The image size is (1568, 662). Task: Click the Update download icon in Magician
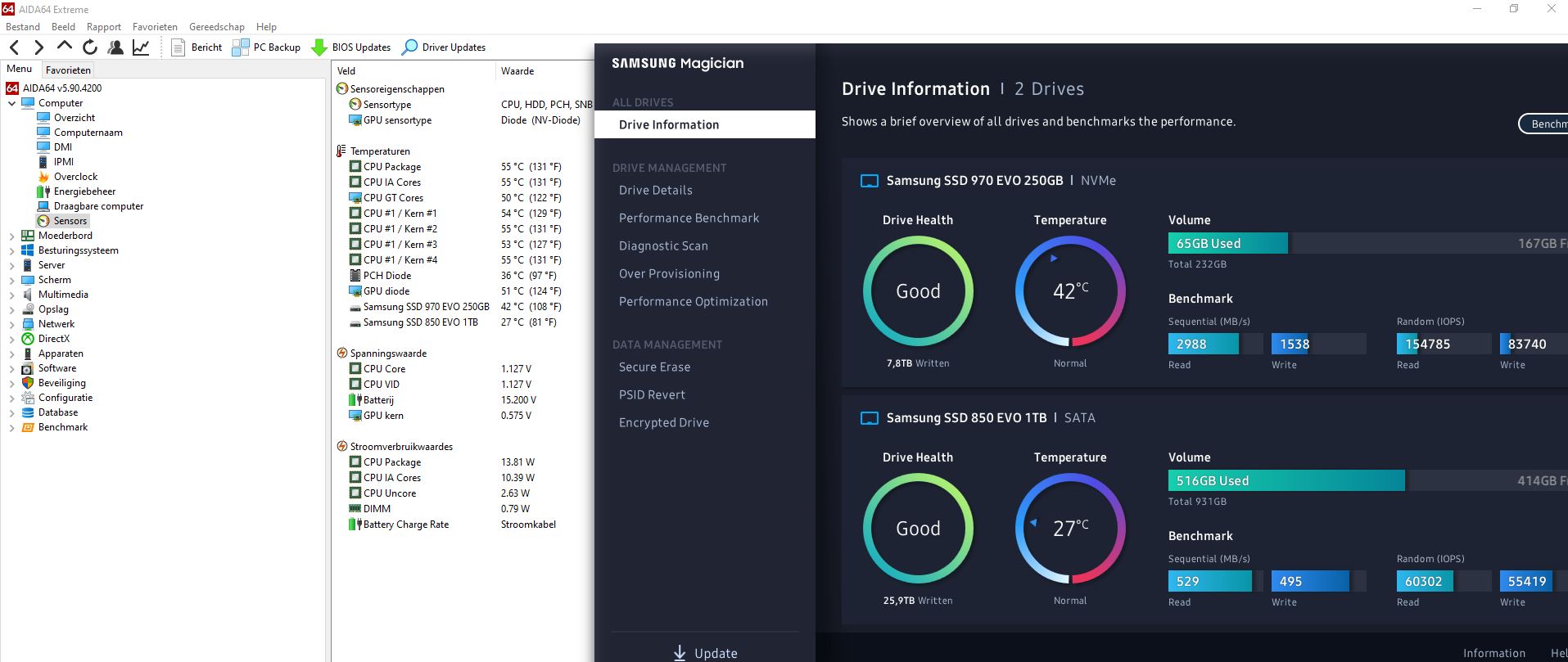coord(680,652)
